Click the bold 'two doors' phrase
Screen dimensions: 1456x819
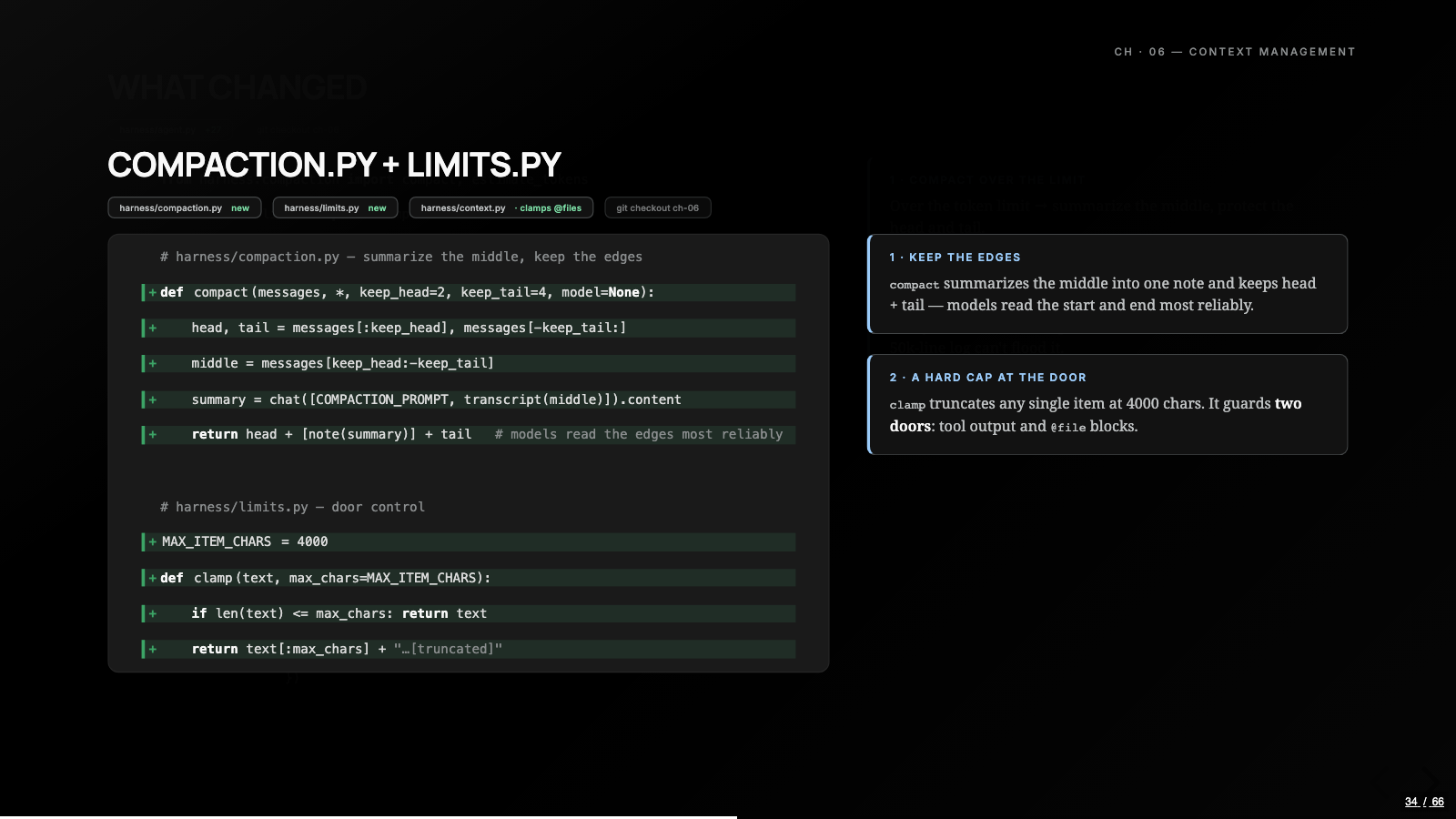(1096, 415)
